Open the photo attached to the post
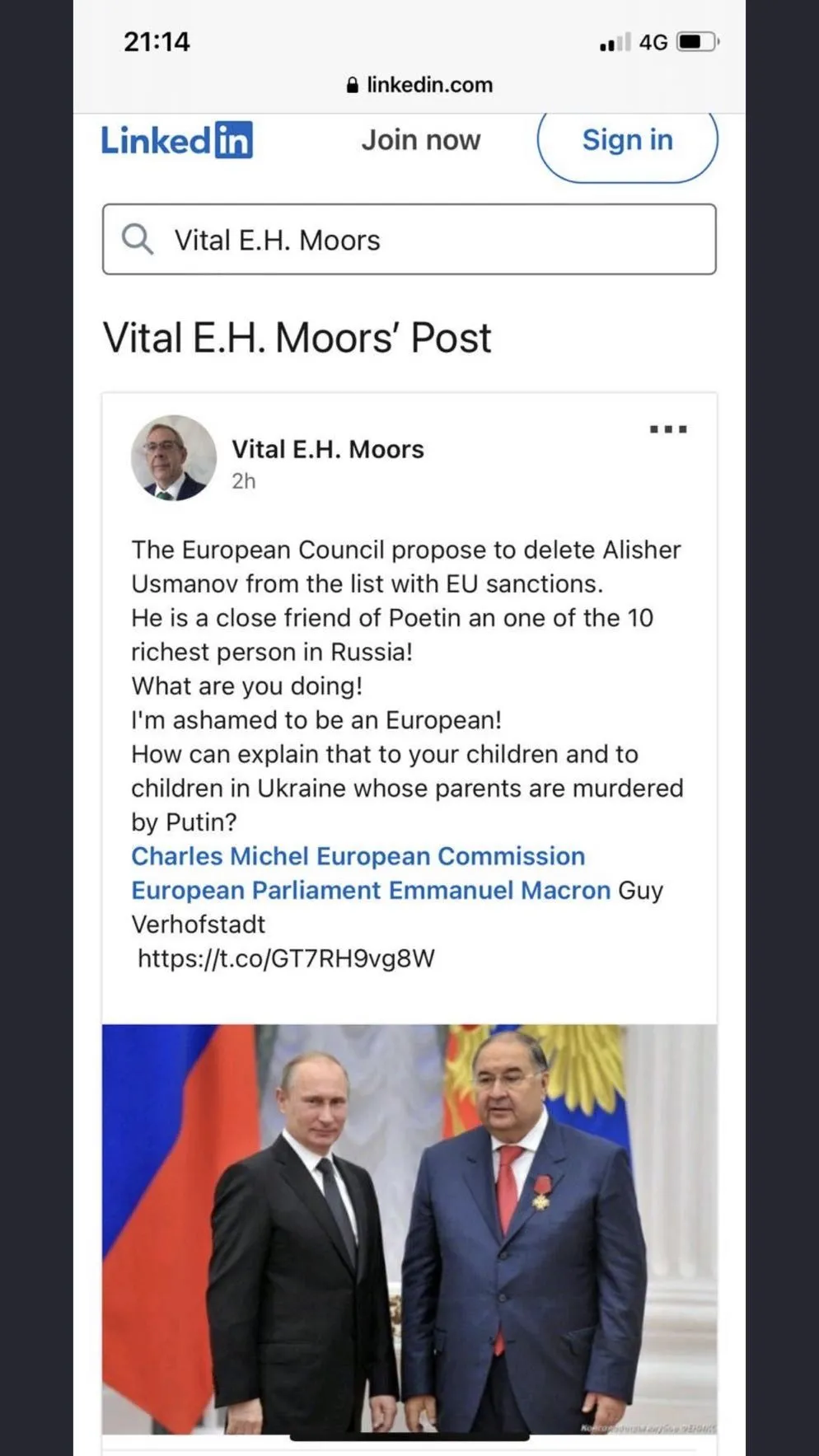 [x=409, y=1228]
